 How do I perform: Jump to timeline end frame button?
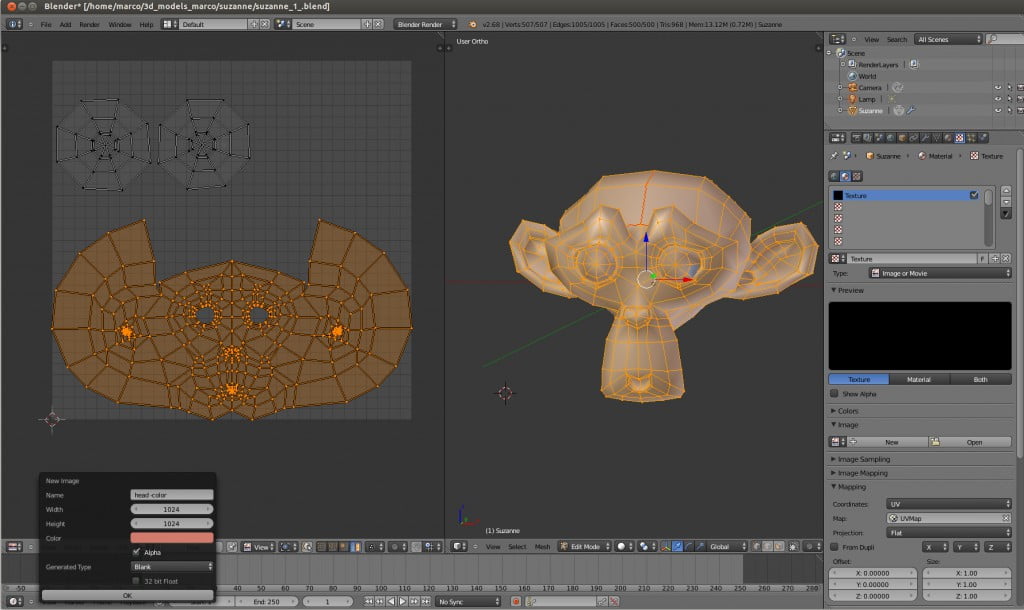pyautogui.click(x=426, y=602)
